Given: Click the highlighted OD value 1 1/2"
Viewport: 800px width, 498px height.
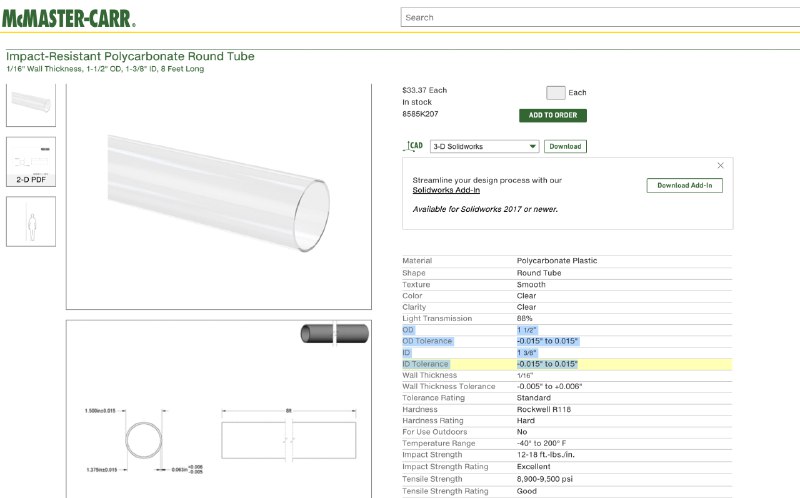Looking at the screenshot, I should pos(527,330).
